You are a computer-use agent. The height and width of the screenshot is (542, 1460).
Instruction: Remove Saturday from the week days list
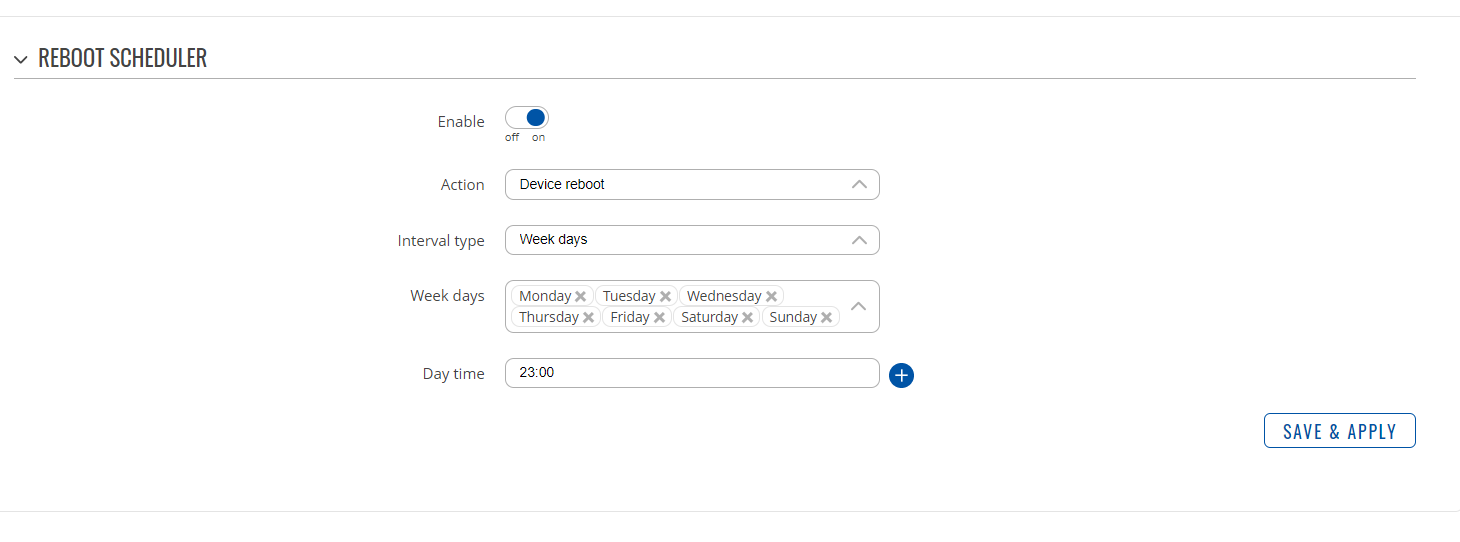(747, 317)
